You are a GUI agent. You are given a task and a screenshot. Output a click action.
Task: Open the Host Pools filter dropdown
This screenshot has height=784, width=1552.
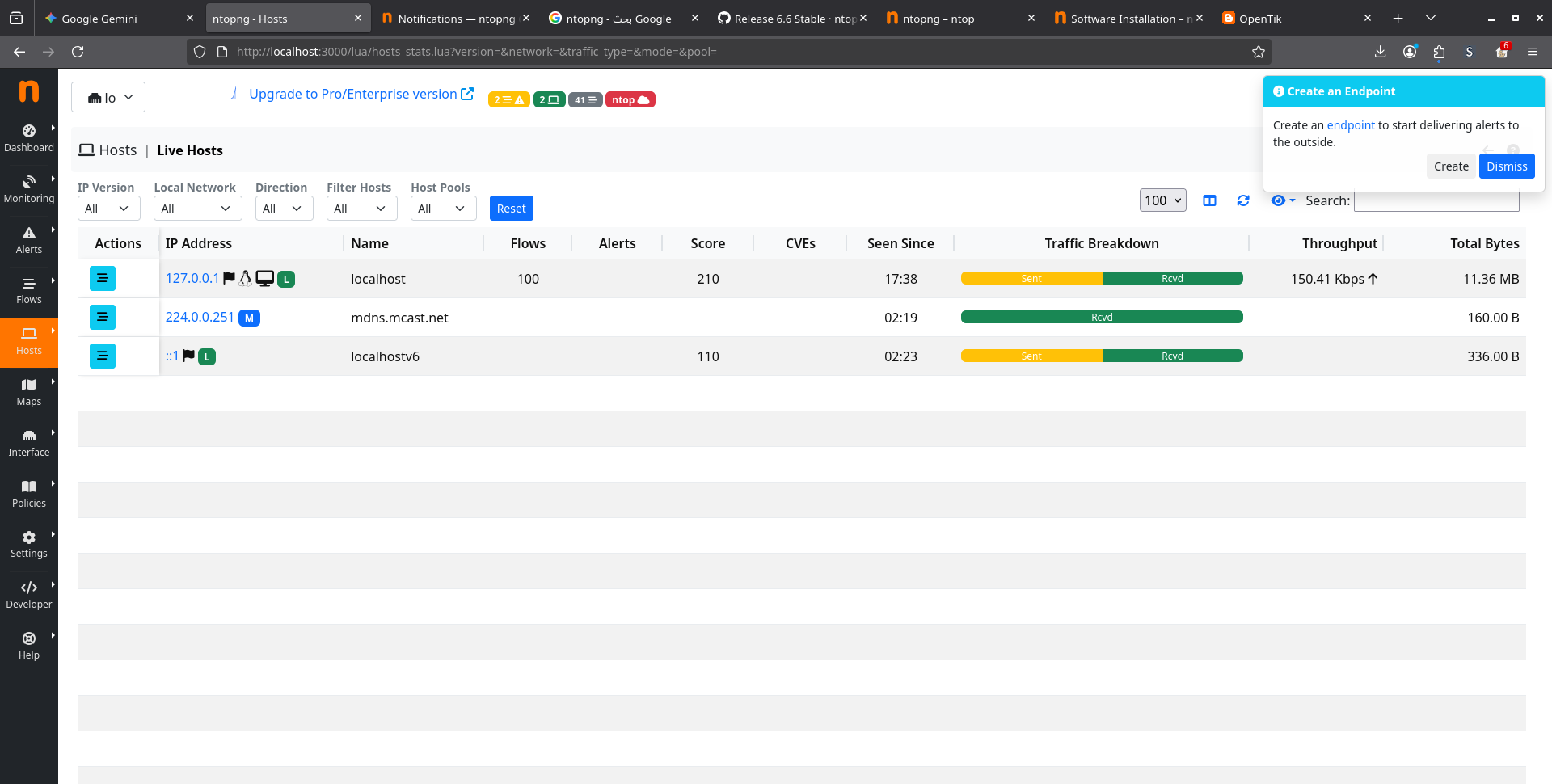442,209
